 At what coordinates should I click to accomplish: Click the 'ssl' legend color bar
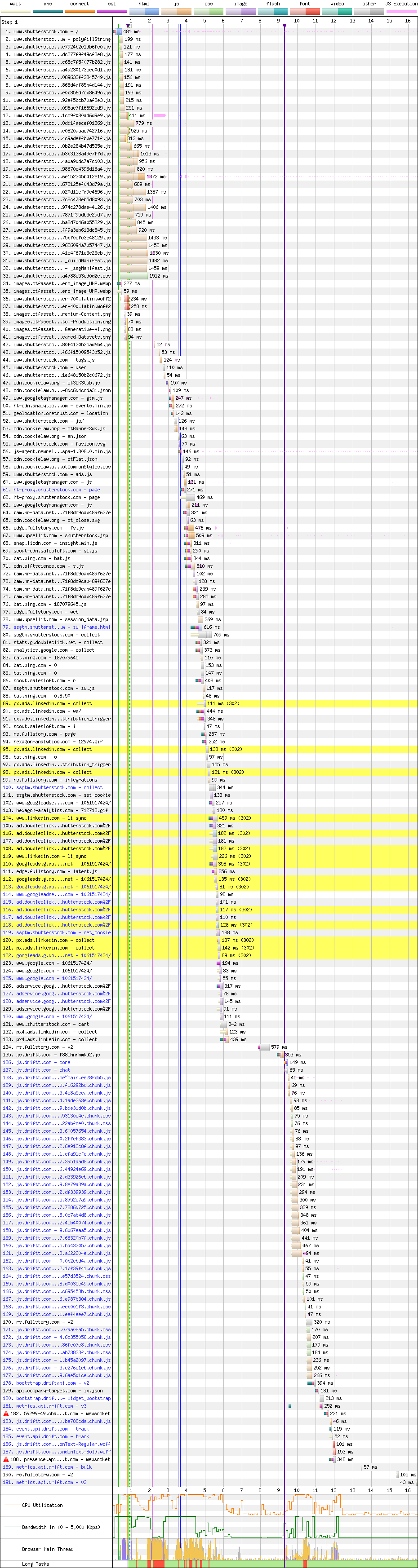112,11
